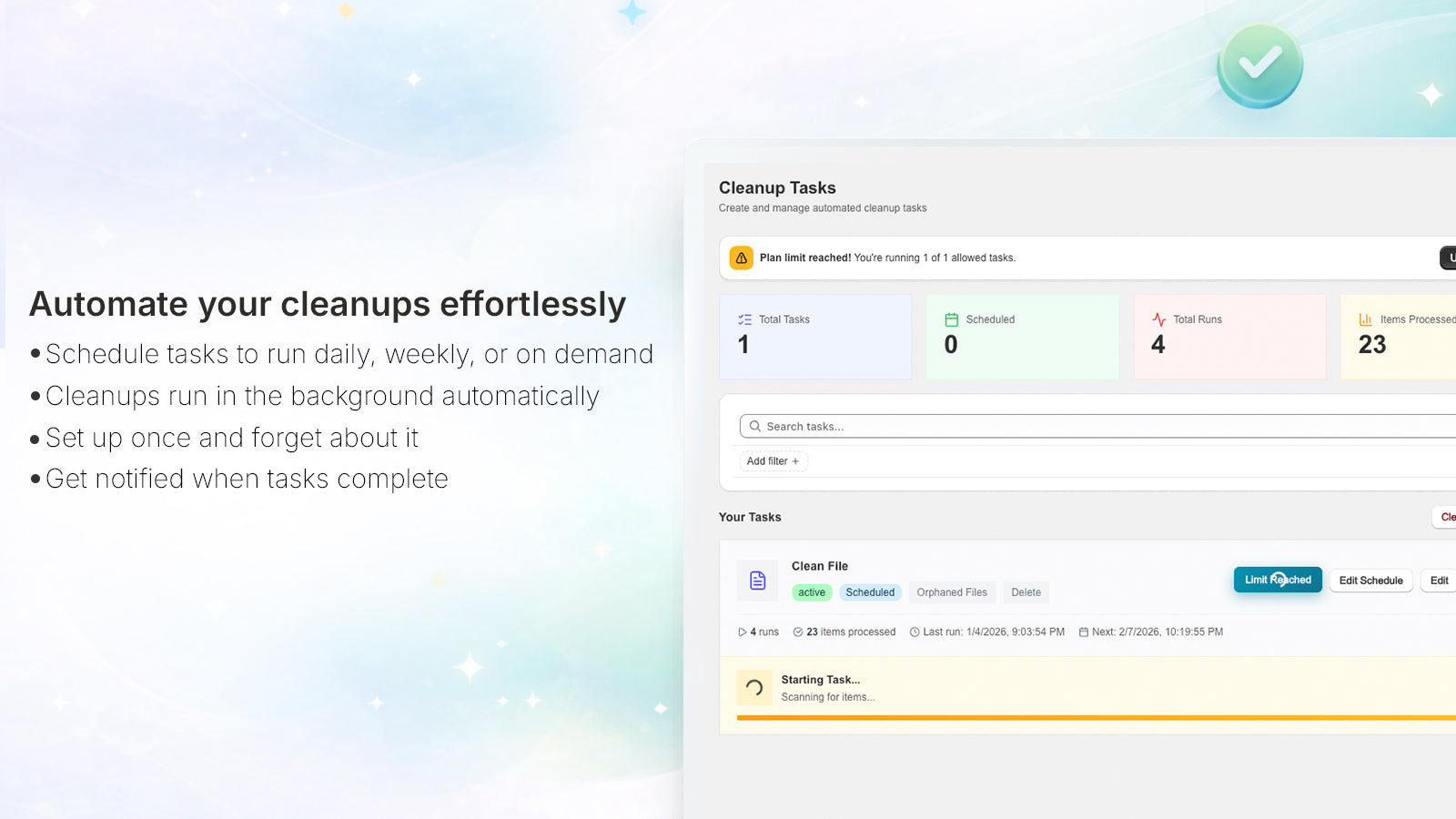Click the Total Tasks checklist icon
1456x819 pixels.
click(744, 319)
